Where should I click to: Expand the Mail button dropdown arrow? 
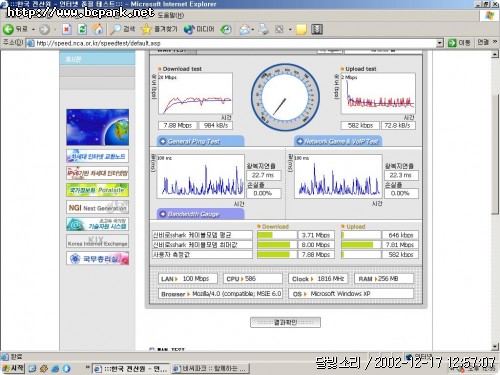pyautogui.click(x=253, y=30)
